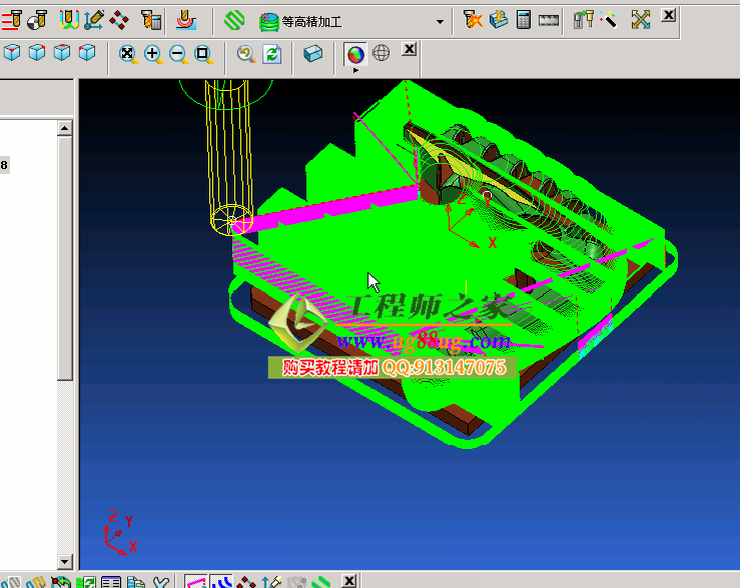Select the resize to fit view icon
The image size is (740, 588).
(128, 54)
